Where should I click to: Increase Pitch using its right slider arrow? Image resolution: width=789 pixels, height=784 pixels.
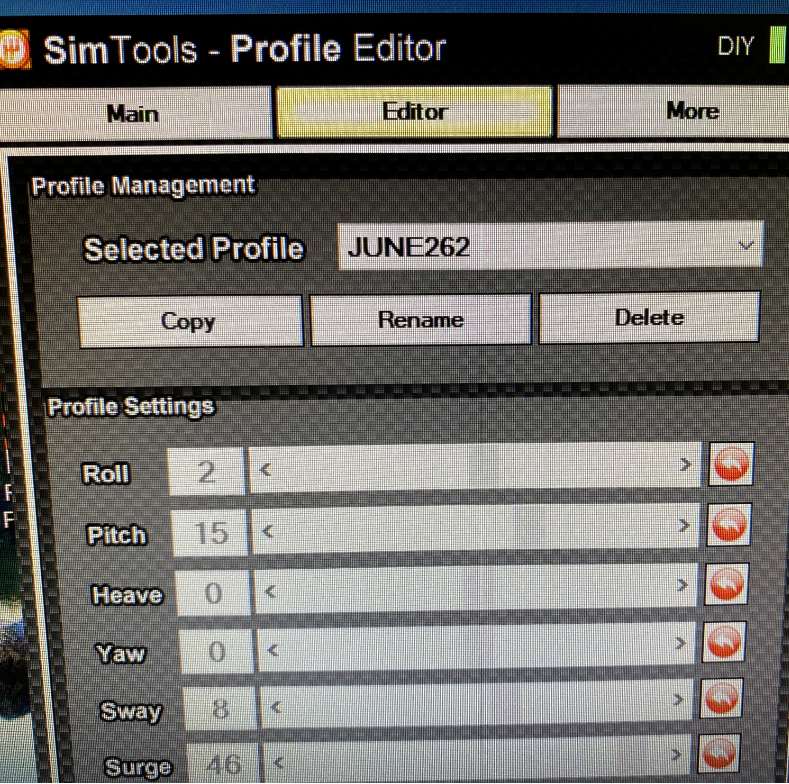tap(683, 526)
